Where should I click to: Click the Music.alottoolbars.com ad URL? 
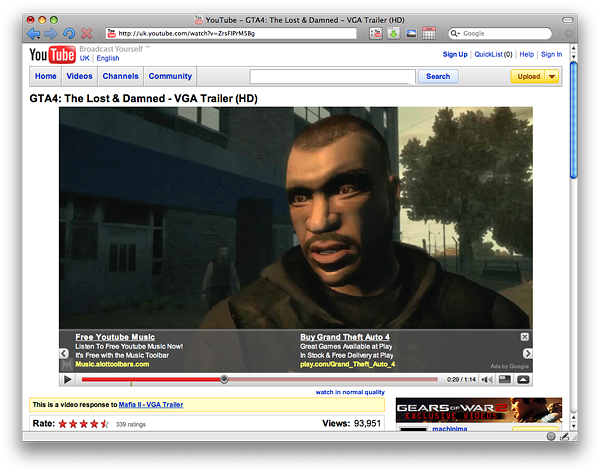coord(112,364)
